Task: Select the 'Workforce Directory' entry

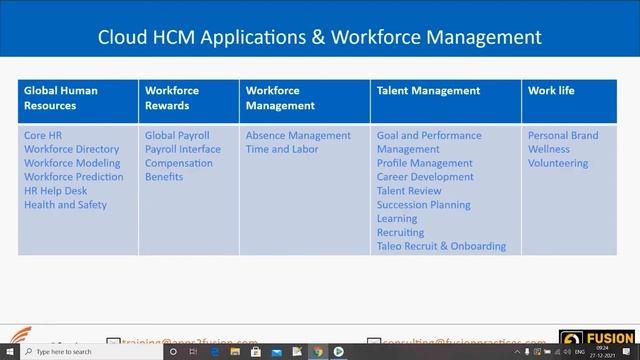Action: 71,149
